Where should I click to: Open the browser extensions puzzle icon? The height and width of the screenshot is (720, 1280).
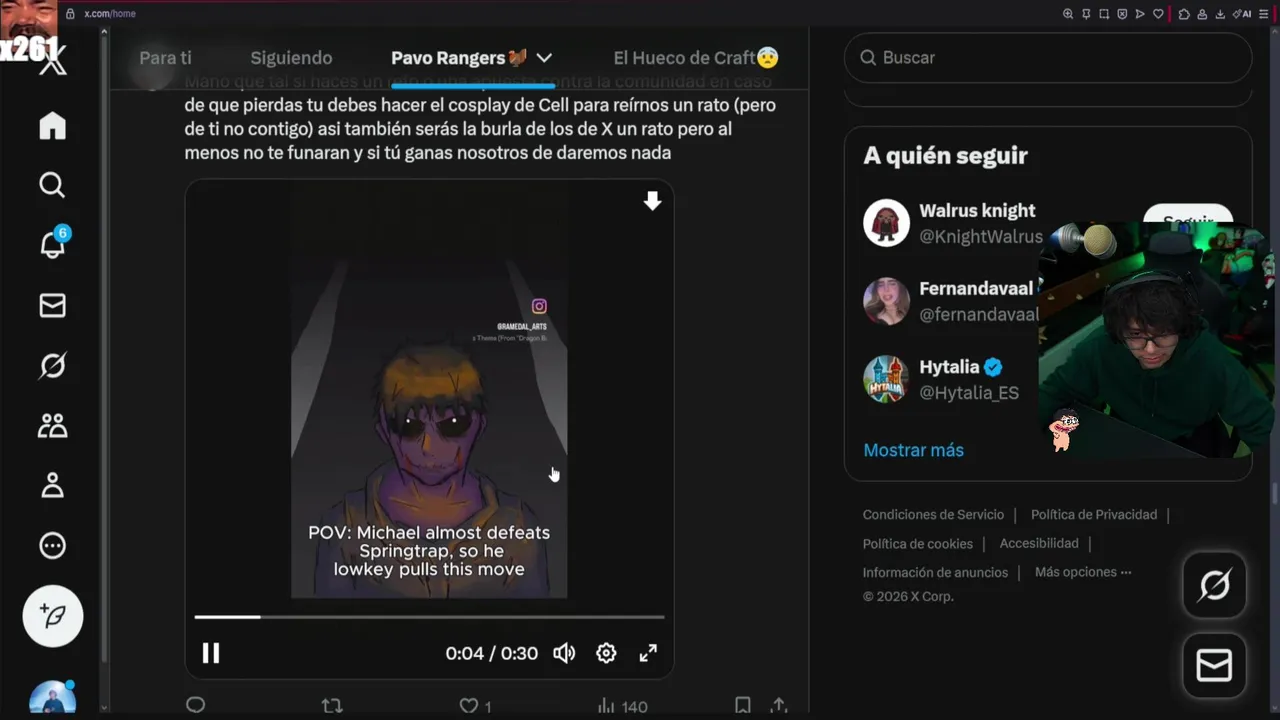tap(1184, 14)
